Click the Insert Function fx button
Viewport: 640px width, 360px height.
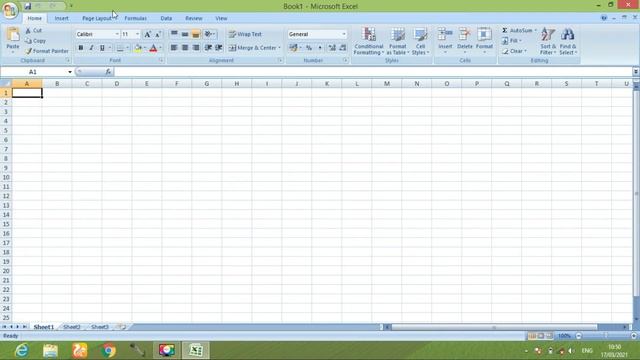[108, 72]
